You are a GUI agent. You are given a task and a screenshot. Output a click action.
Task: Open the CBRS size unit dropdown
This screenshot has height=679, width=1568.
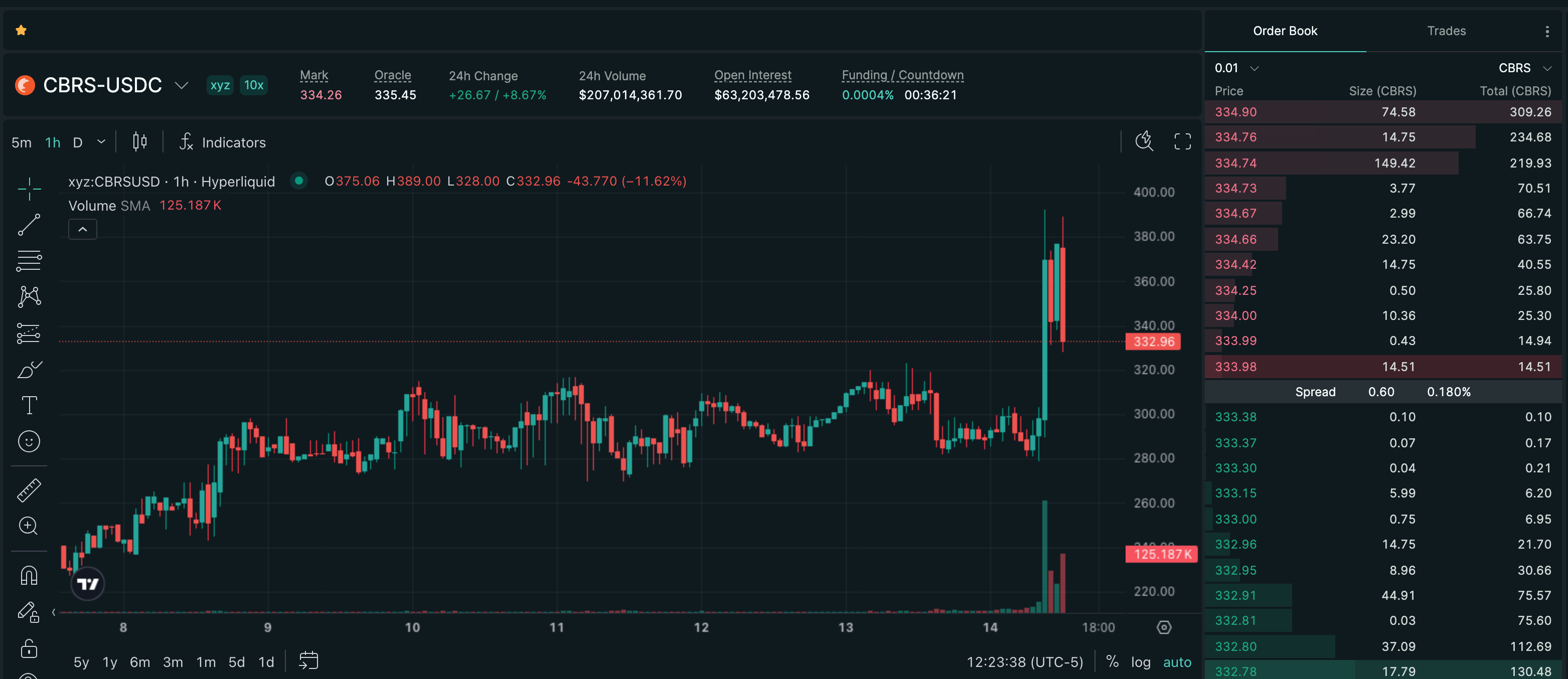pyautogui.click(x=1524, y=68)
